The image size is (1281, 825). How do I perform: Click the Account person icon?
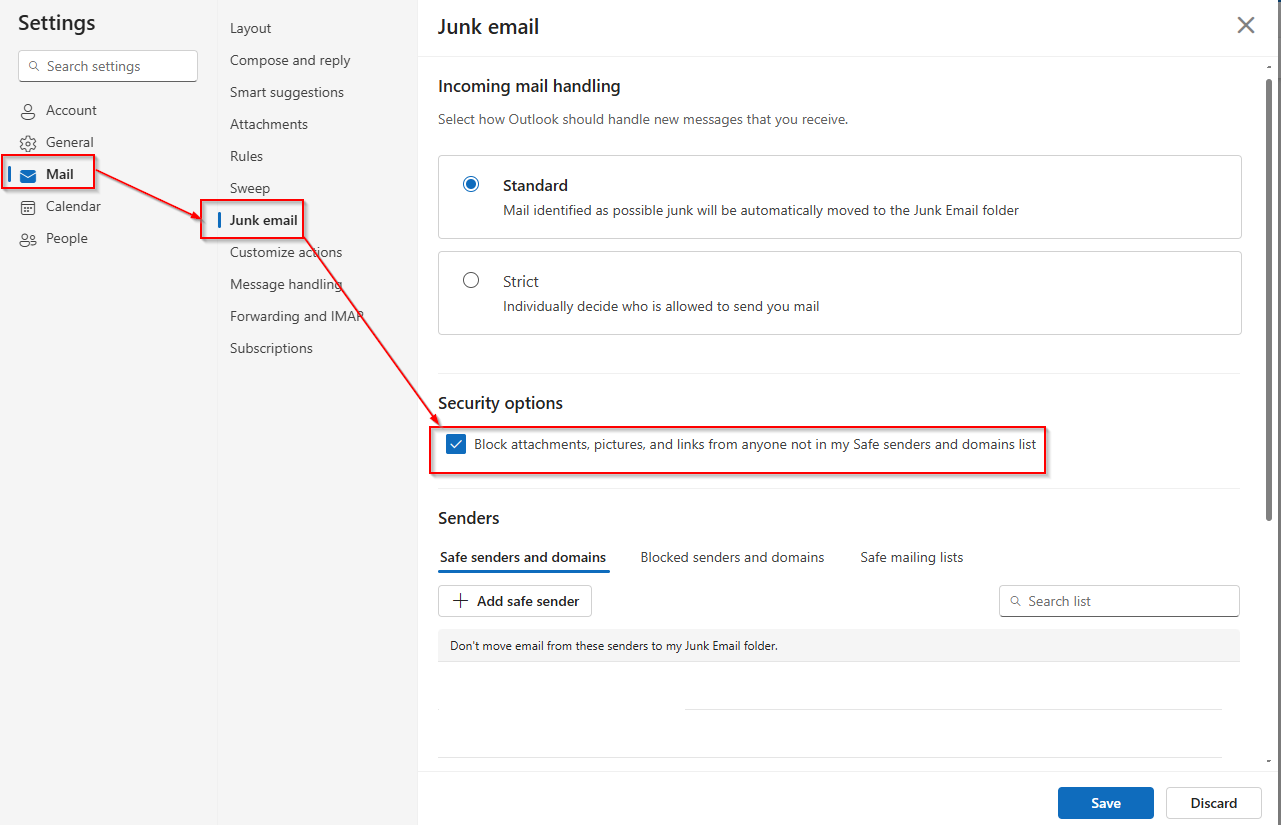tap(28, 111)
